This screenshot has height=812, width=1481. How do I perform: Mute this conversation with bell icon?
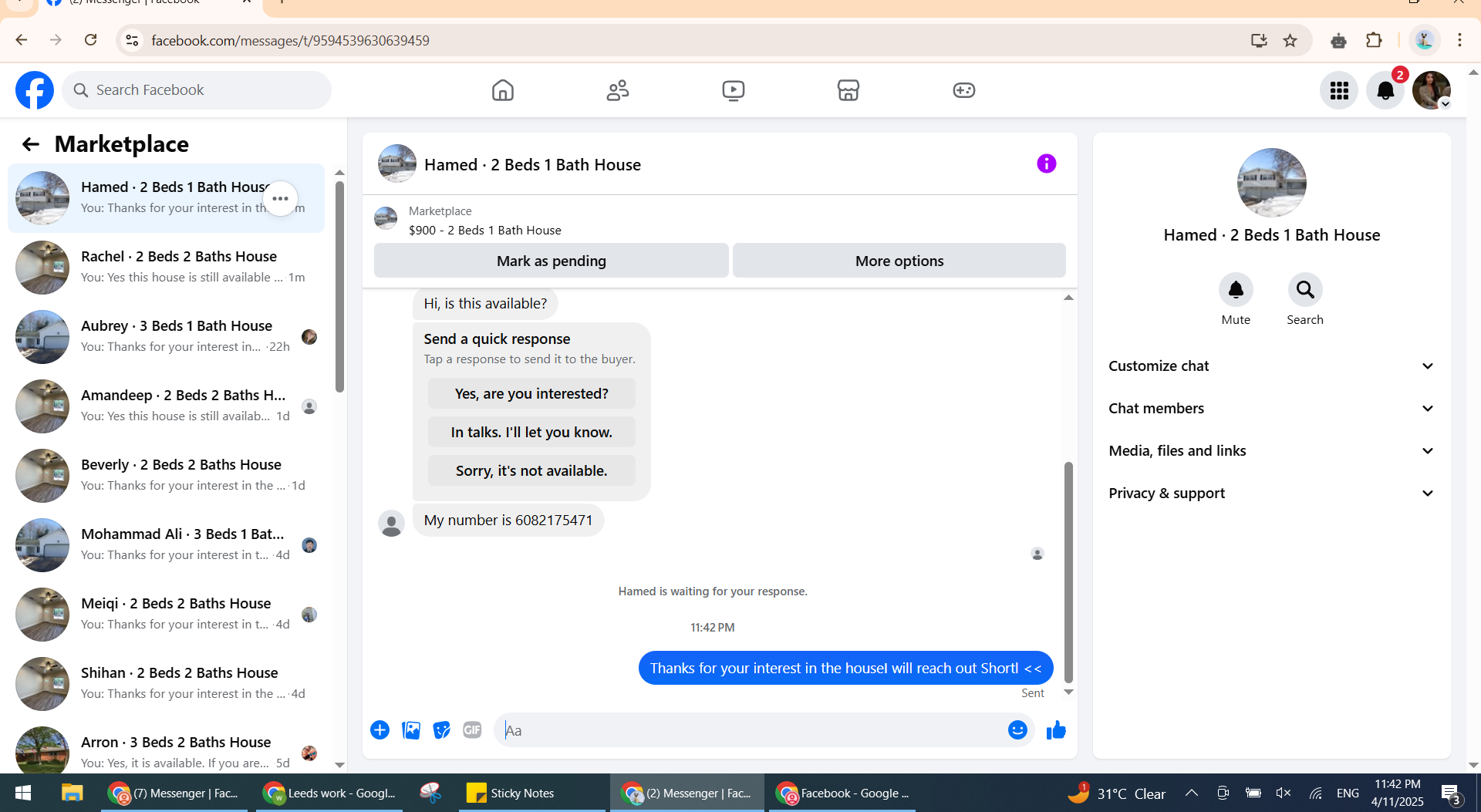(x=1236, y=290)
